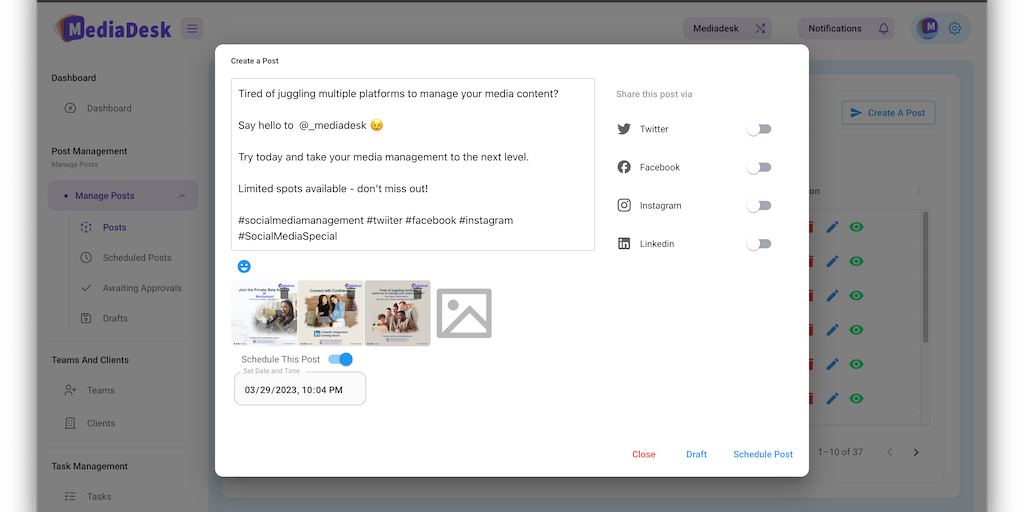Viewport: 1024px width, 512px height.
Task: Click the Mediadesk switch workspace icon
Action: (x=760, y=29)
